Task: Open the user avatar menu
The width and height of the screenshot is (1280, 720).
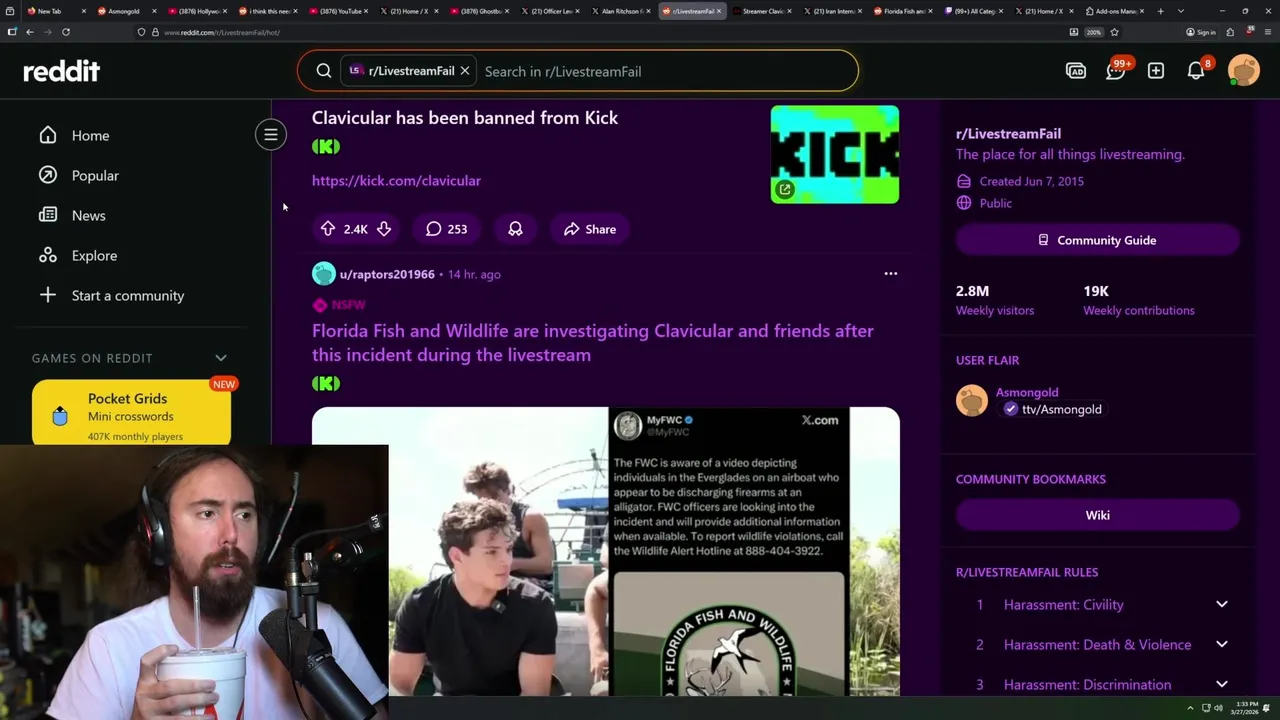Action: tap(1244, 71)
